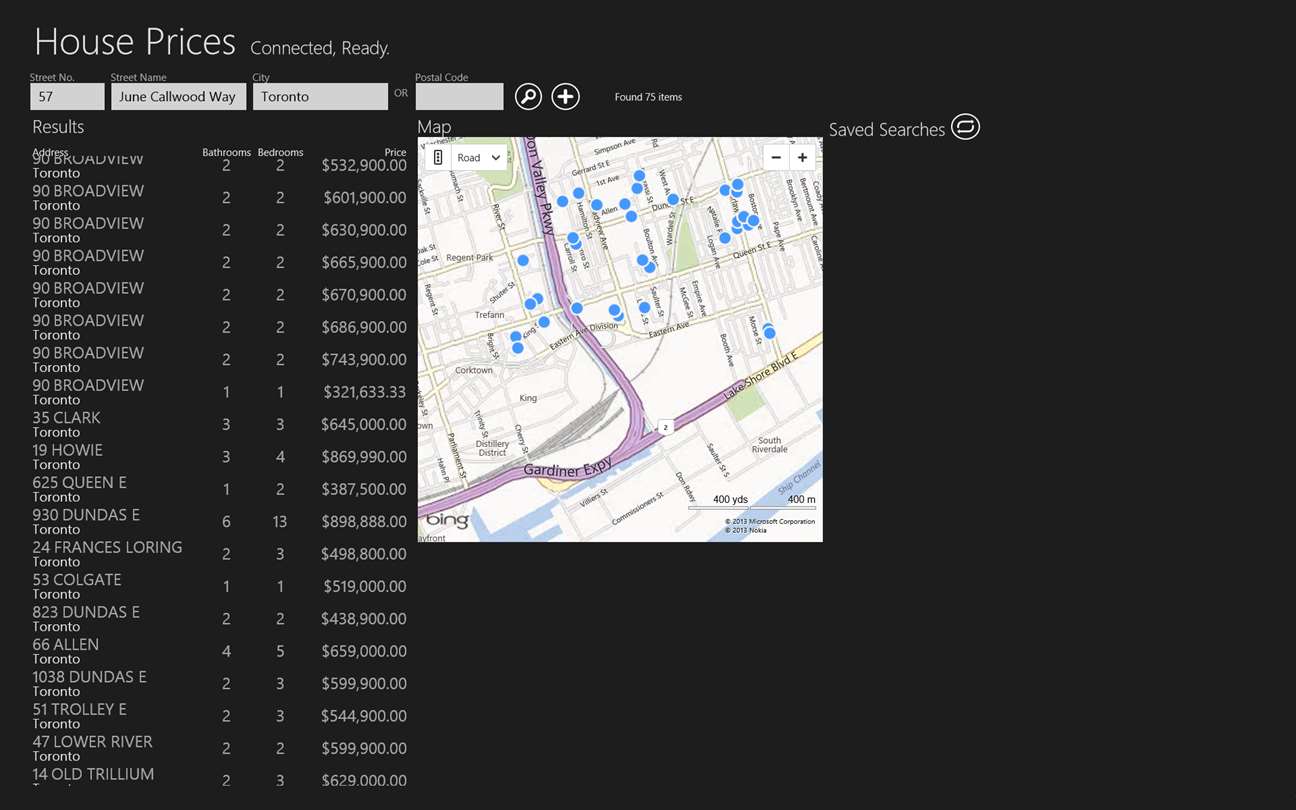Select the 930 DUNDAS E result
Viewport: 1296px width, 810px height.
pyautogui.click(x=219, y=521)
